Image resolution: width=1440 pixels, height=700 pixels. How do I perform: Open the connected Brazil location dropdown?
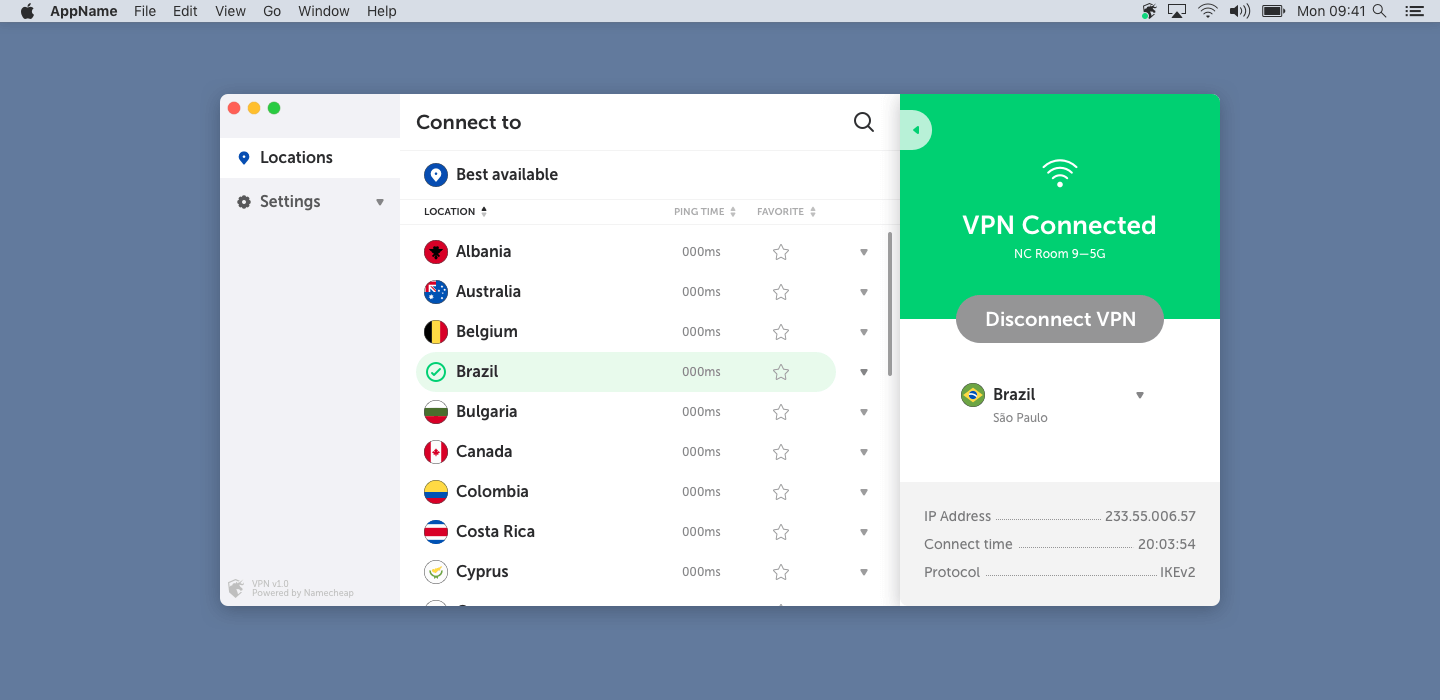click(x=1140, y=395)
